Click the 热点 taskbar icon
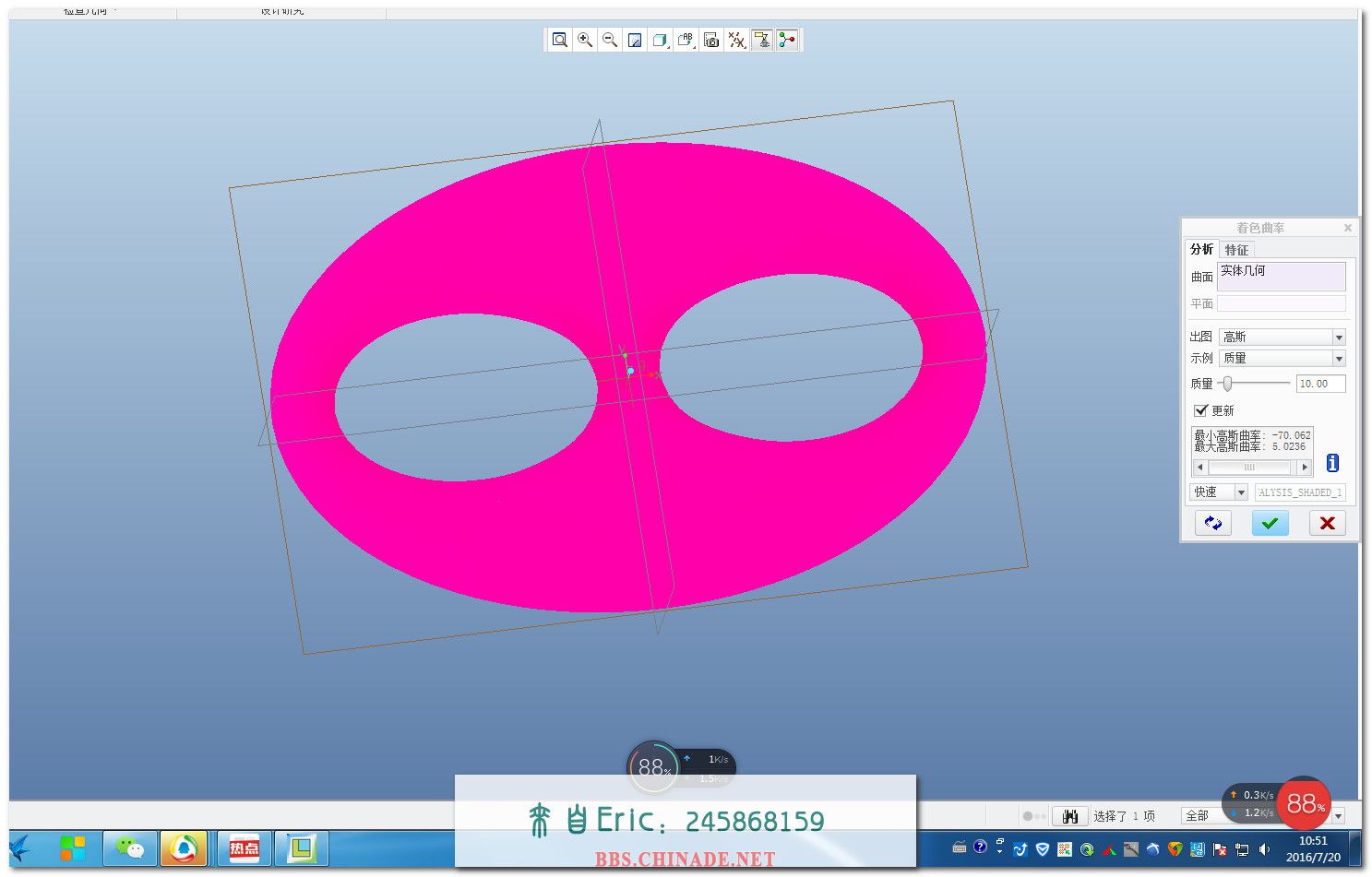The width and height of the screenshot is (1372, 877). [244, 848]
